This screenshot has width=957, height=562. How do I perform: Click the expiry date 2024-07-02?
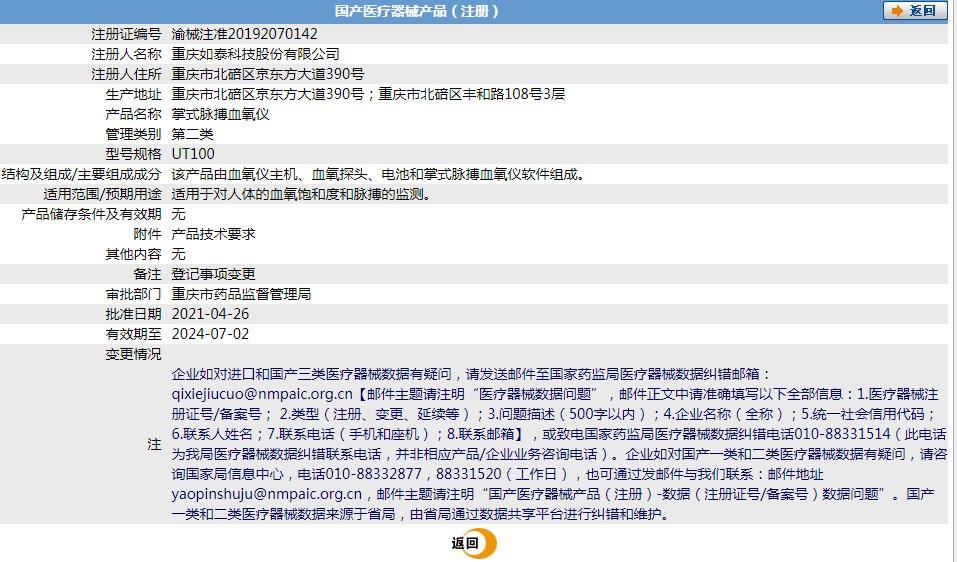pyautogui.click(x=211, y=334)
